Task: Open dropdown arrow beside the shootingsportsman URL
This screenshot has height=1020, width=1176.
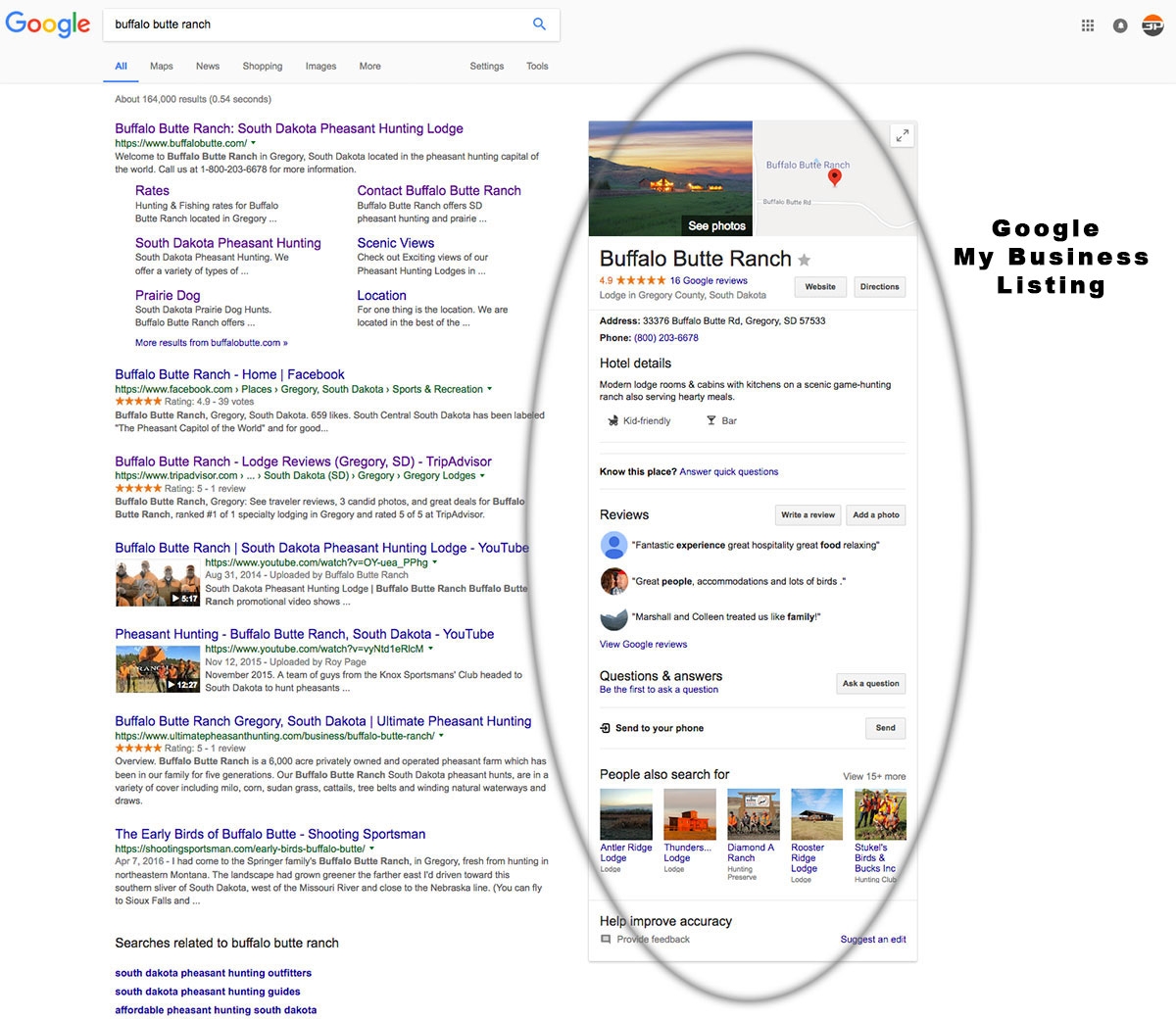Action: (371, 849)
